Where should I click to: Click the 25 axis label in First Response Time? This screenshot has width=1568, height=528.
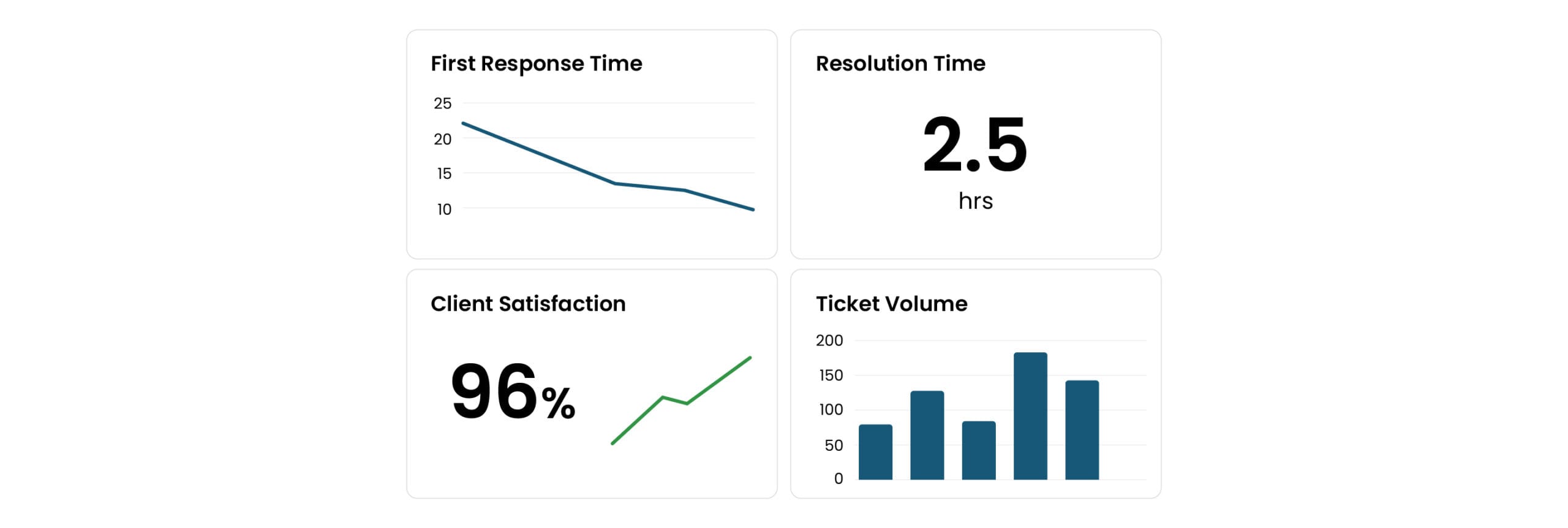click(x=442, y=104)
